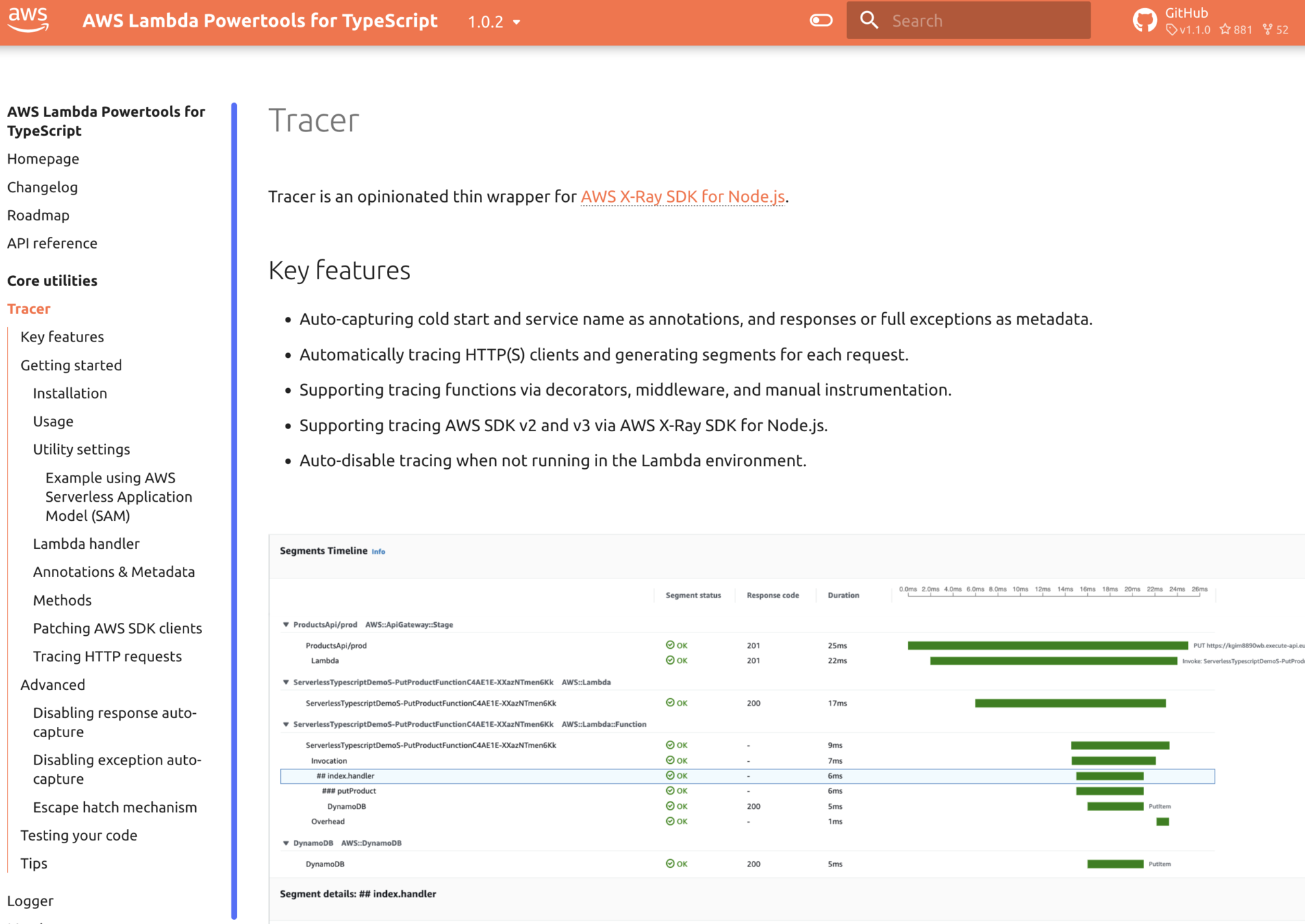The height and width of the screenshot is (924, 1305).
Task: Go to Lambda handler section
Action: tap(86, 543)
